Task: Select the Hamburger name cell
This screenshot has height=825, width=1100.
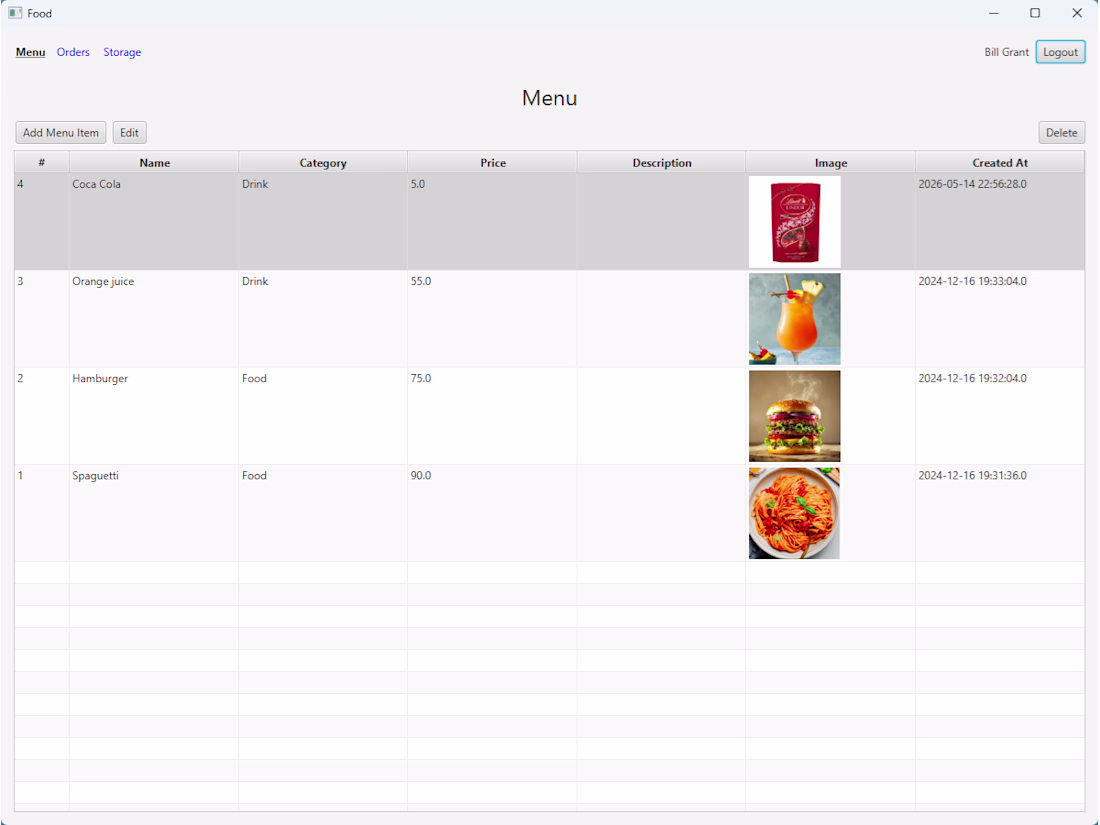Action: coord(154,416)
